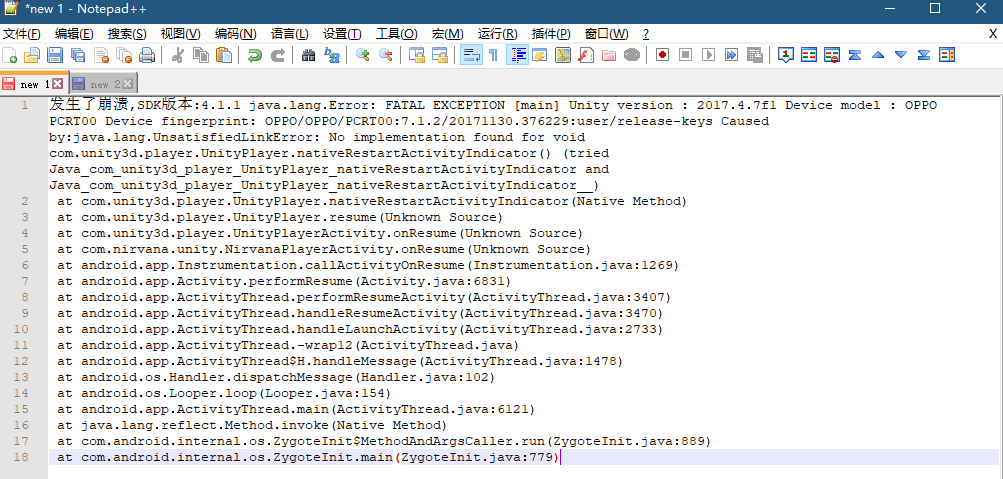Start macro recording with red dot
Viewport: 1003px width, 479px height.
(662, 56)
